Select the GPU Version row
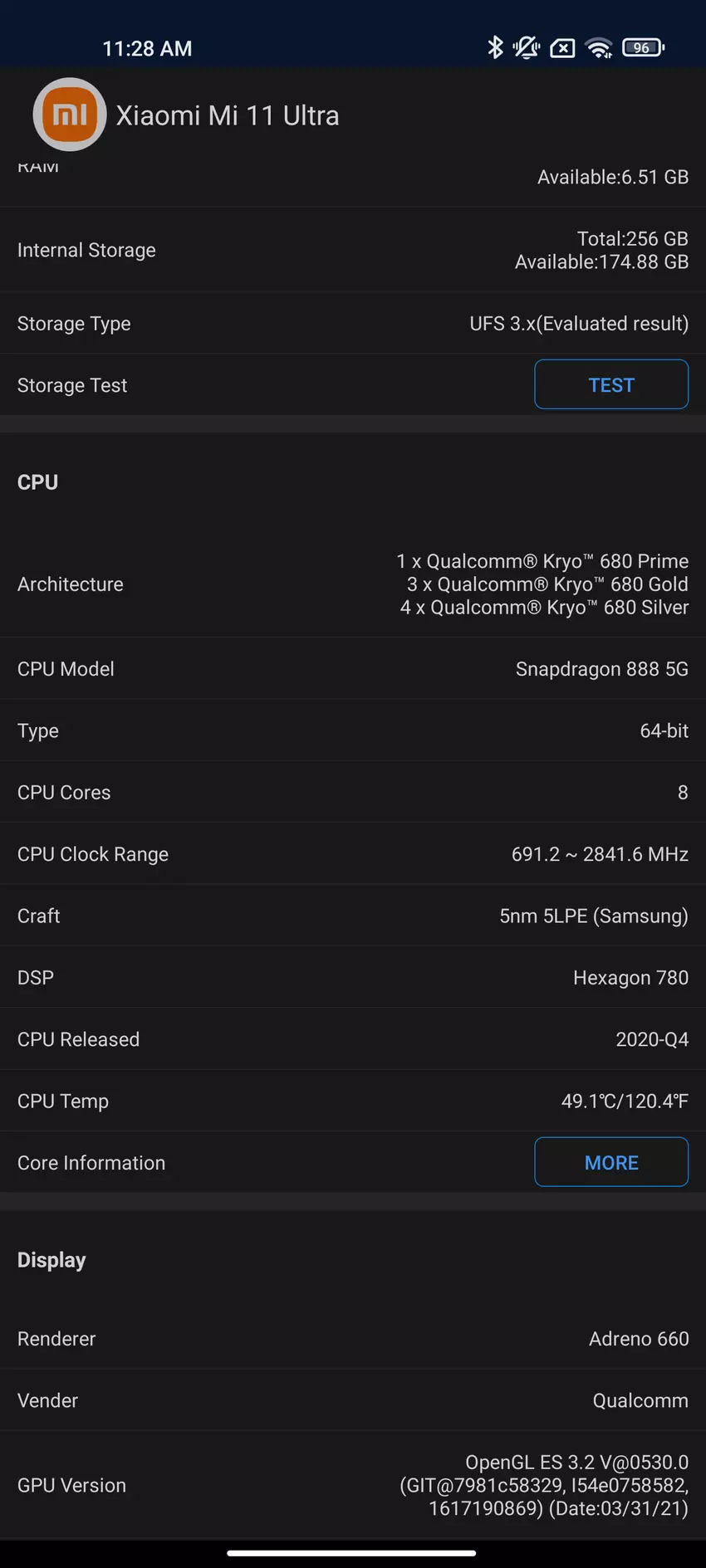This screenshot has height=1568, width=706. tap(353, 1485)
